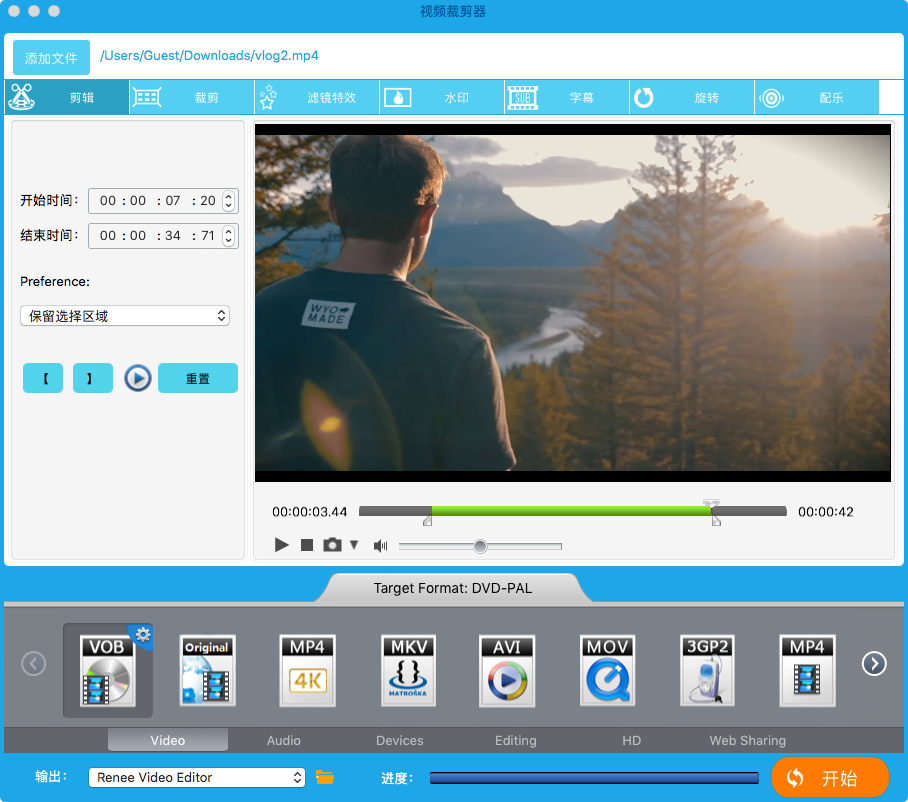Switch to the Editing format category
This screenshot has width=908, height=802.
[515, 740]
